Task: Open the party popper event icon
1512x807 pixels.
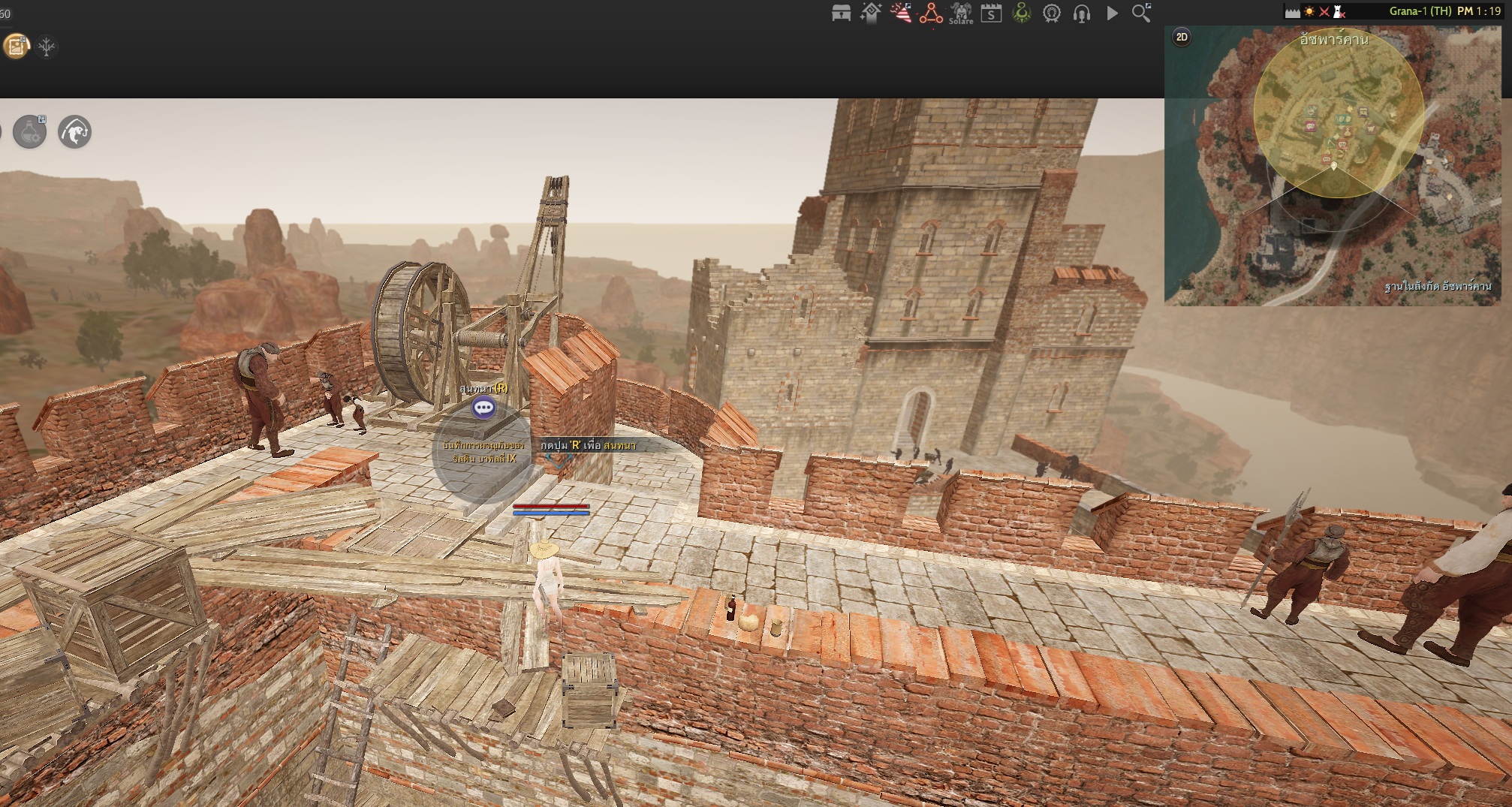Action: (x=901, y=14)
